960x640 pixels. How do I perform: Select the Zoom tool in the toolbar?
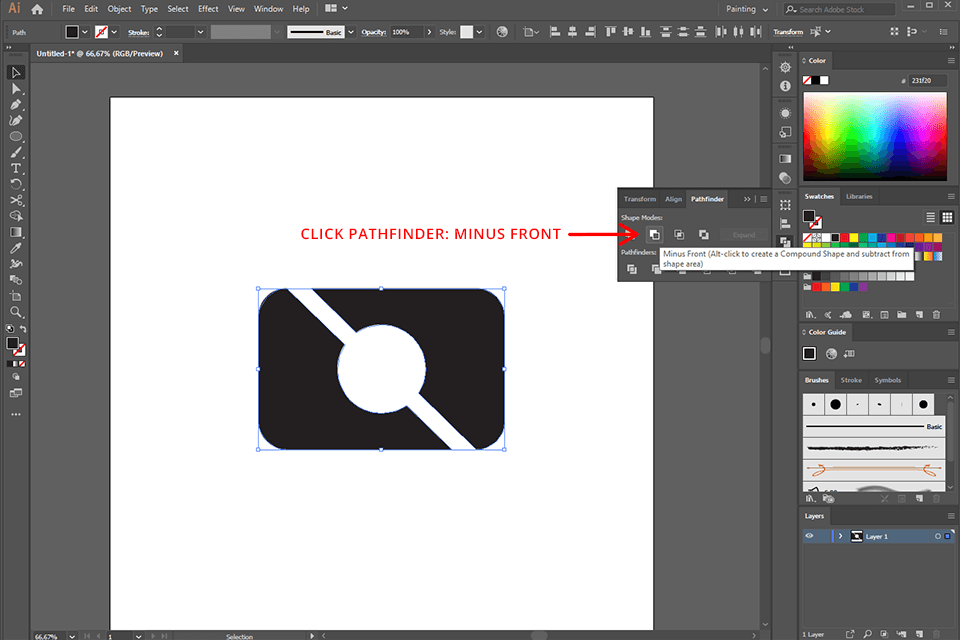tap(15, 311)
